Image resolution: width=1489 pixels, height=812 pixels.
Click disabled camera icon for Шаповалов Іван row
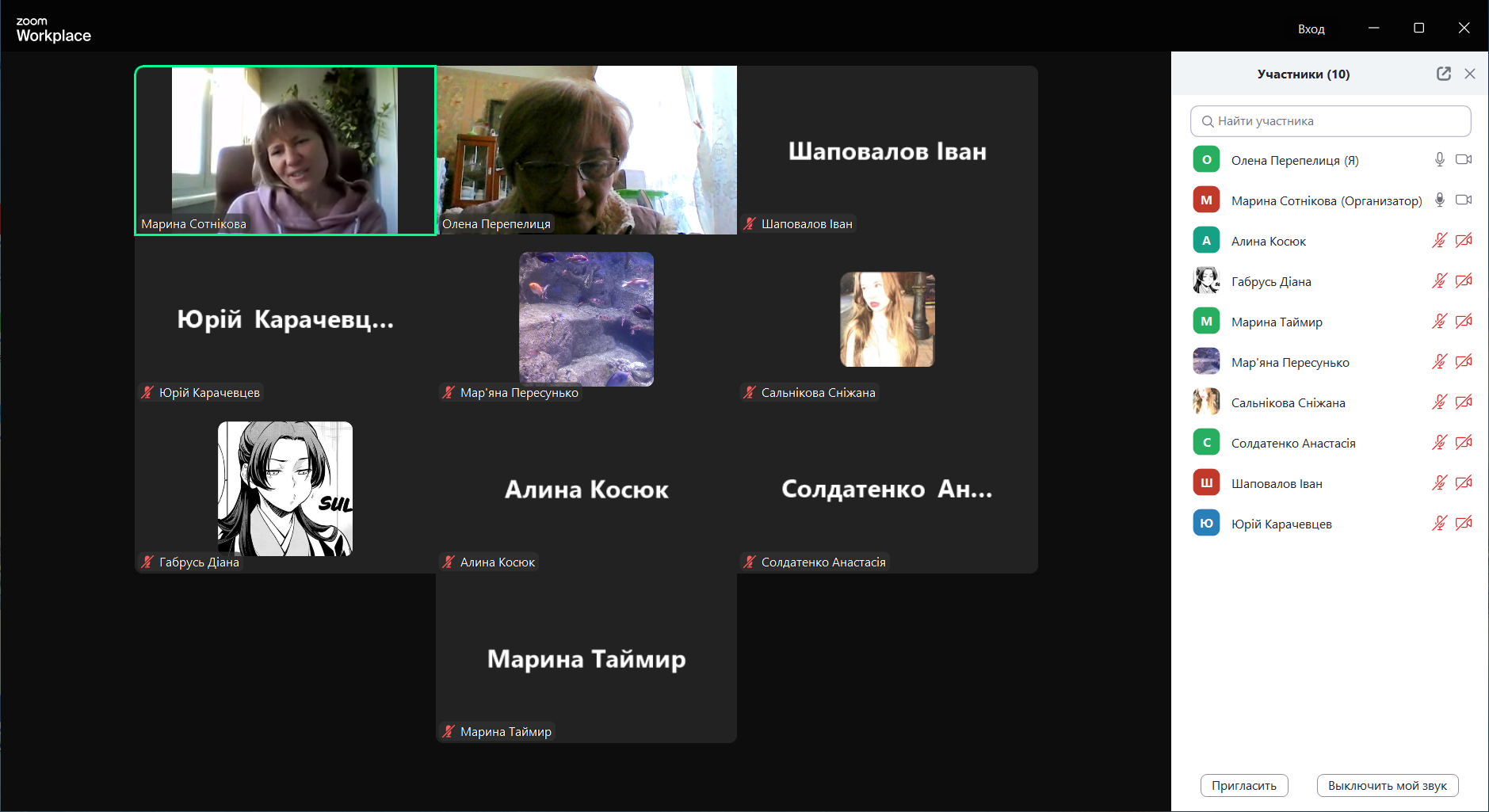(x=1464, y=483)
